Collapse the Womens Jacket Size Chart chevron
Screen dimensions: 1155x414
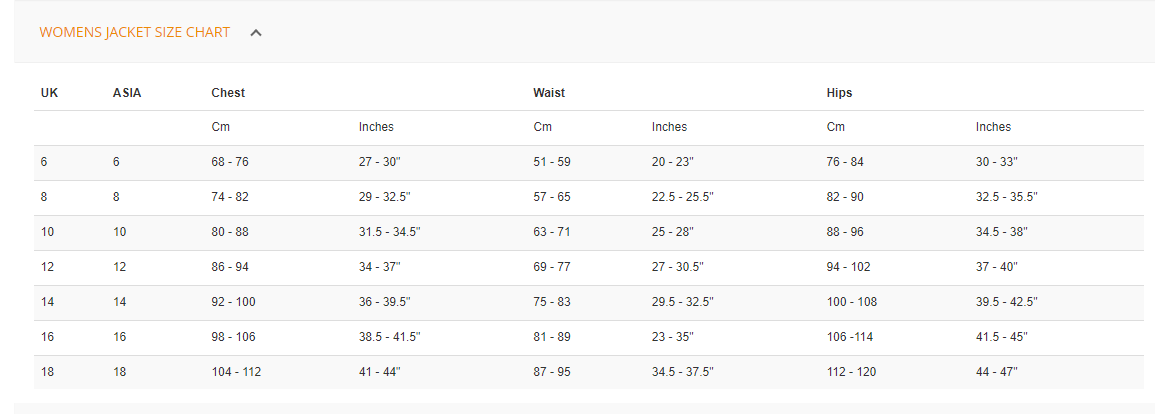256,33
